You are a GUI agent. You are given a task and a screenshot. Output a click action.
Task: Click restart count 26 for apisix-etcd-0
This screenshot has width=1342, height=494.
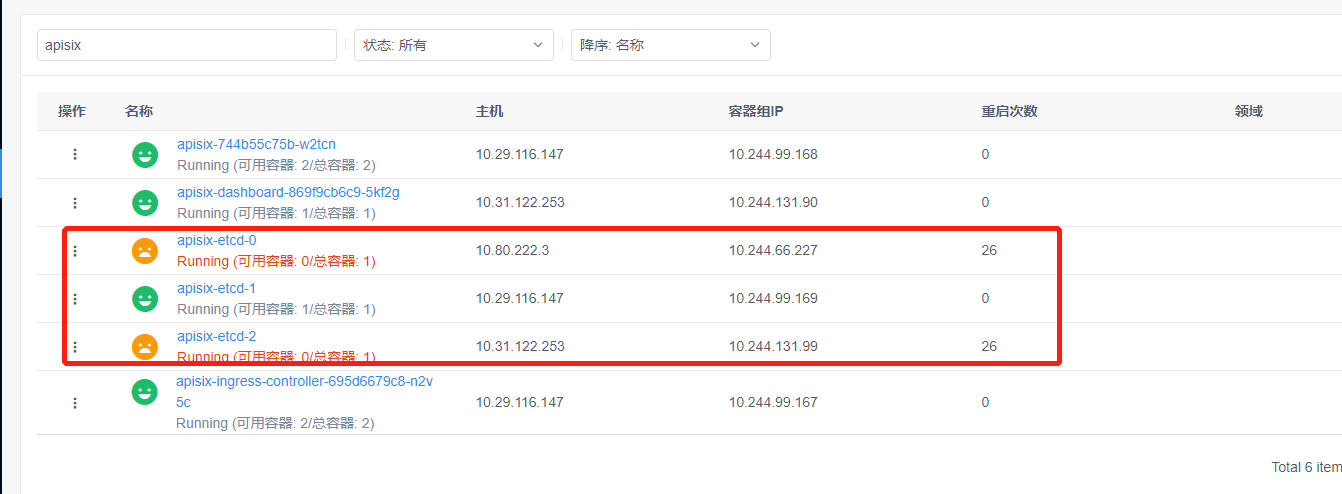(x=989, y=250)
